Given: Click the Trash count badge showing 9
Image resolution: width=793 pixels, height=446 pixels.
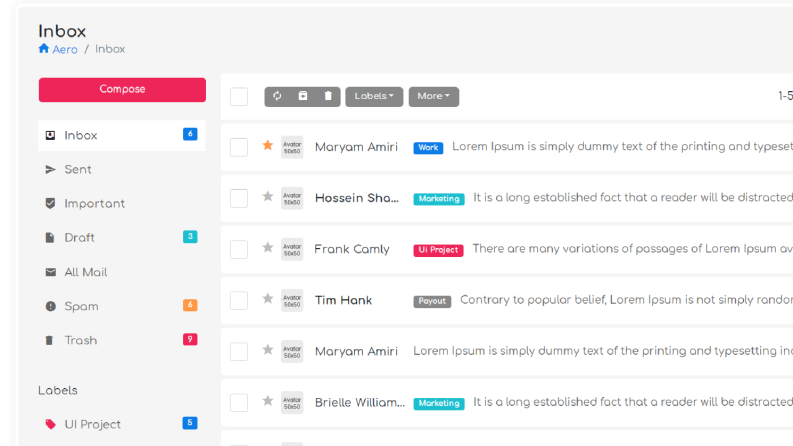Looking at the screenshot, I should (x=190, y=339).
